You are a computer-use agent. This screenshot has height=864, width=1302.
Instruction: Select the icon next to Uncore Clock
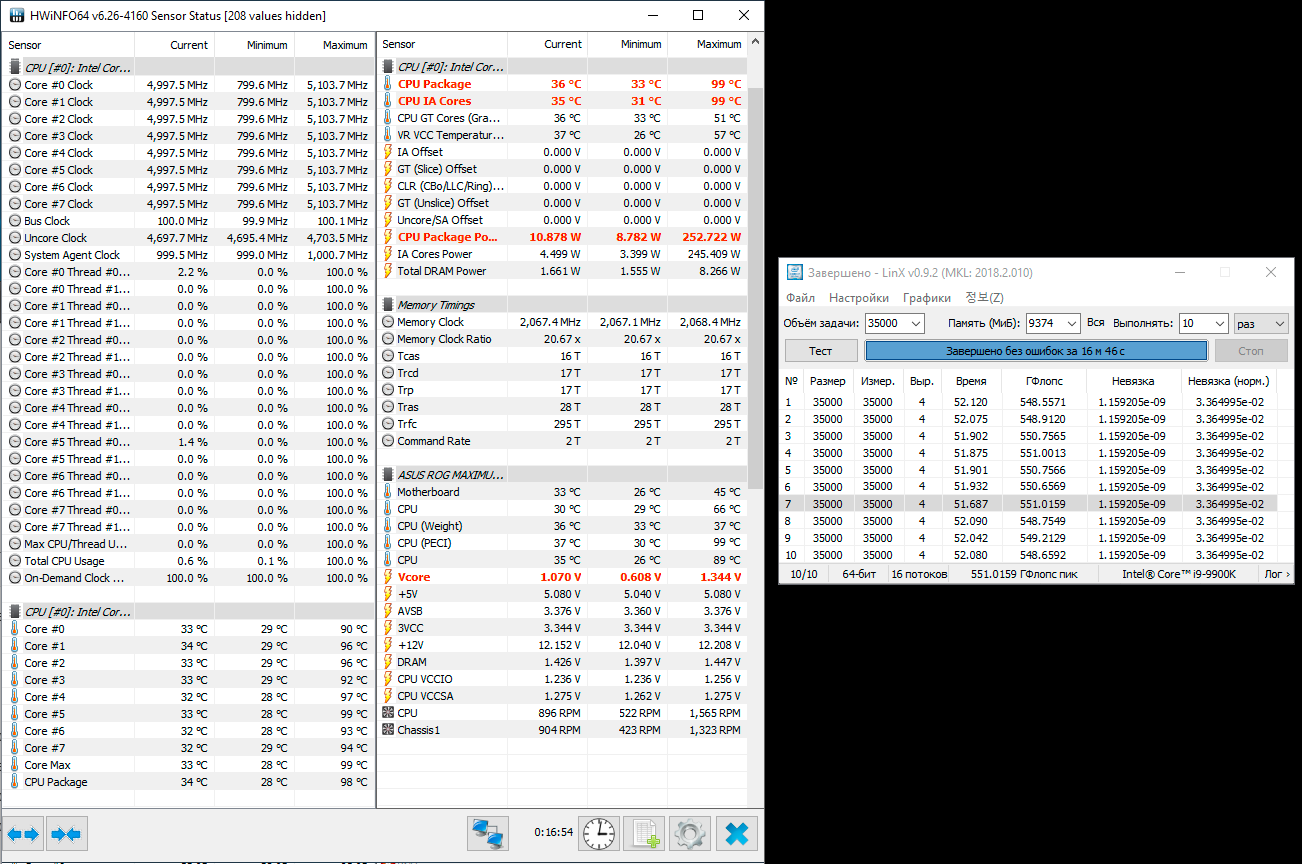click(x=15, y=238)
